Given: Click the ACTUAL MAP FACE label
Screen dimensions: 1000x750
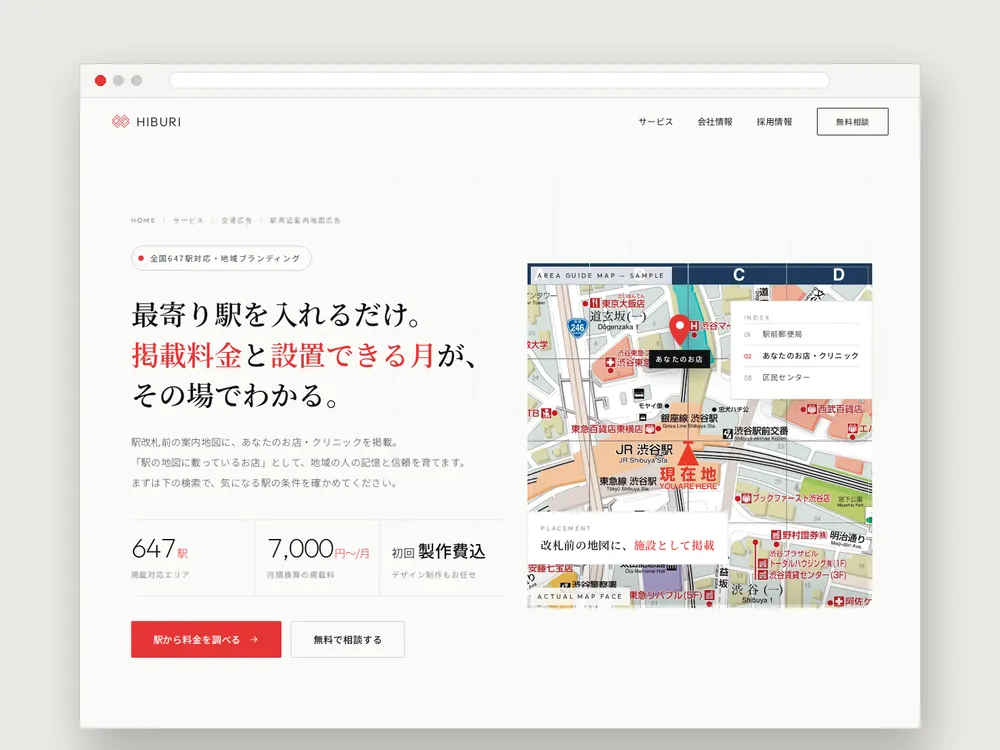Looking at the screenshot, I should (579, 596).
